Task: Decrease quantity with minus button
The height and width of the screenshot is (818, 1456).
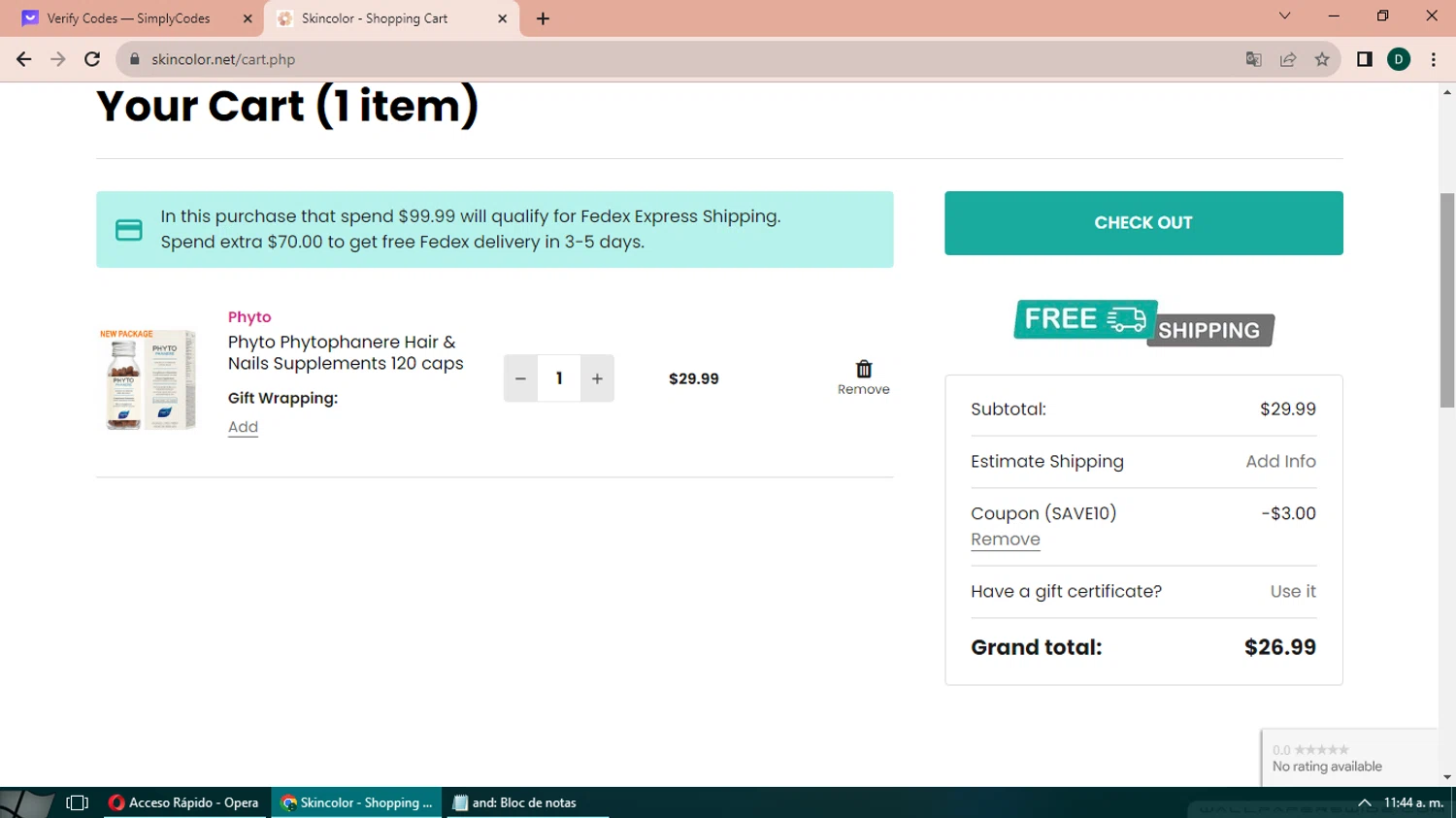Action: coord(520,378)
